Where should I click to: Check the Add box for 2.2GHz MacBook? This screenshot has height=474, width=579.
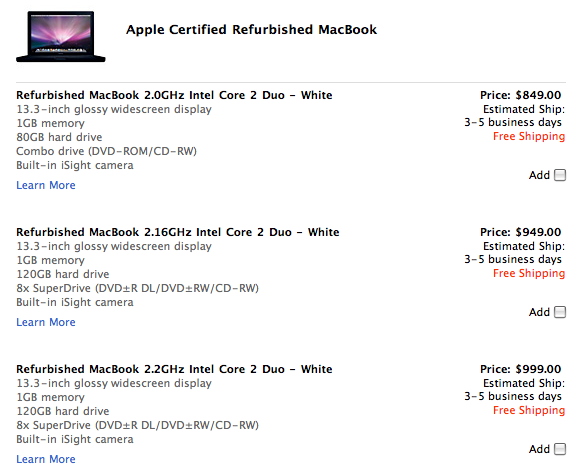(560, 449)
